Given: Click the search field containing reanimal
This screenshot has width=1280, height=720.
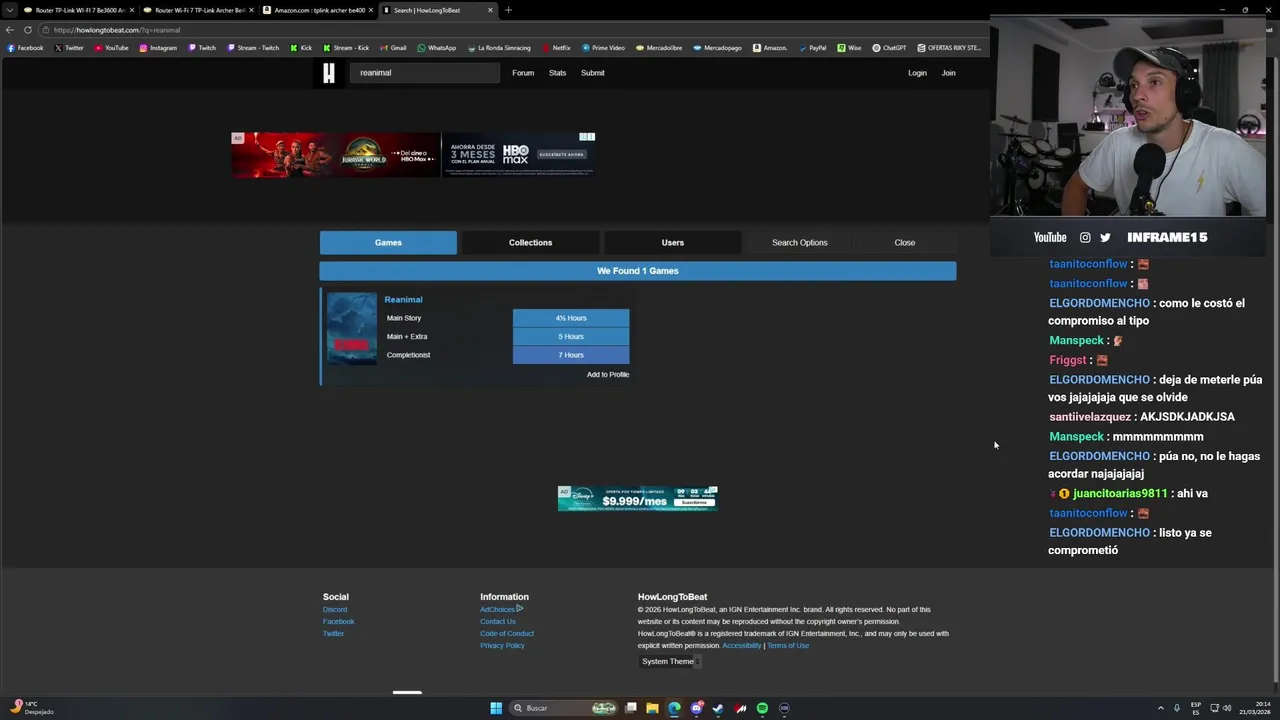Looking at the screenshot, I should click(424, 73).
